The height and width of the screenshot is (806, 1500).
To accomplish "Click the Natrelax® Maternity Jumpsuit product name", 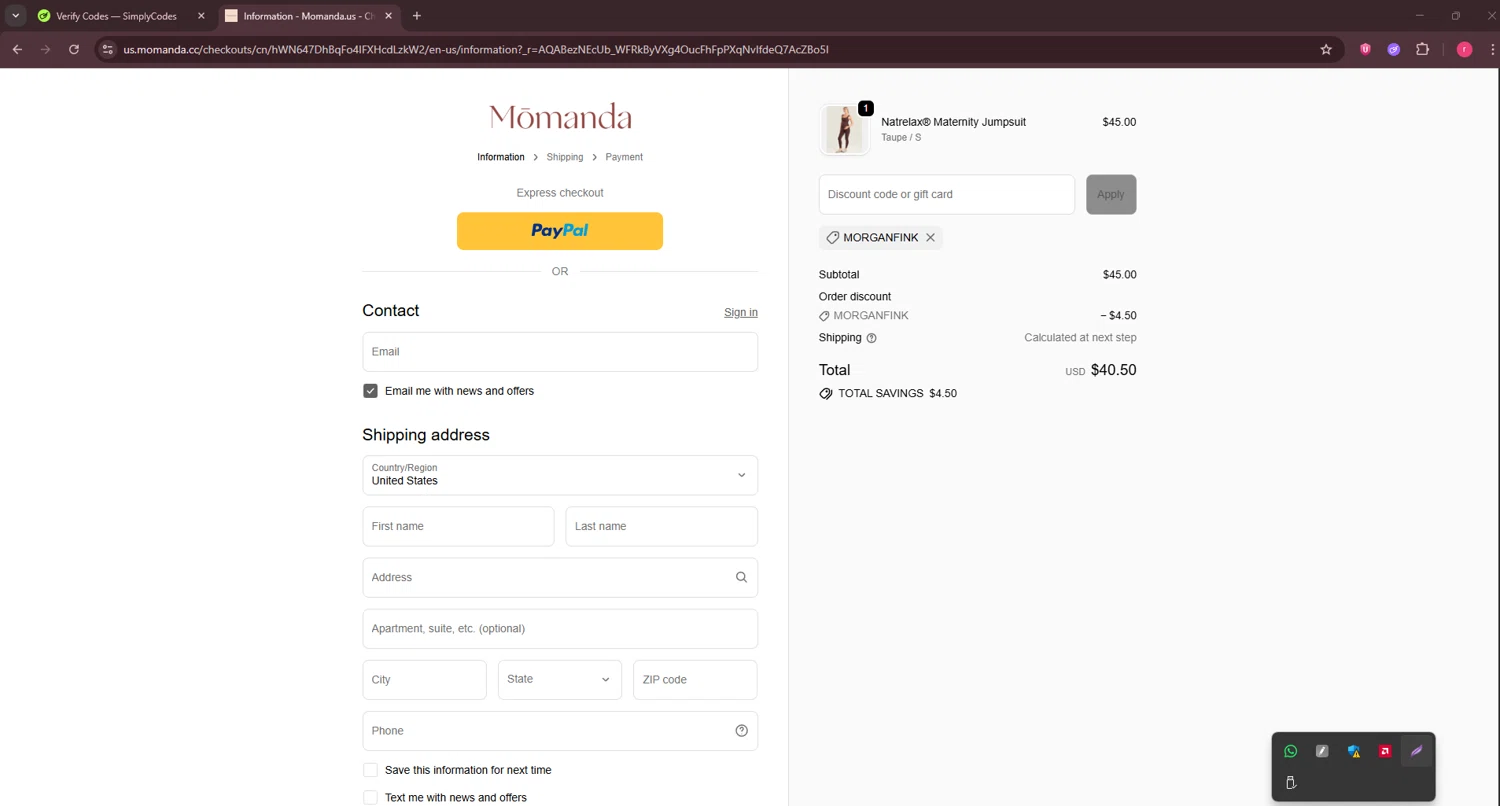I will (x=953, y=122).
